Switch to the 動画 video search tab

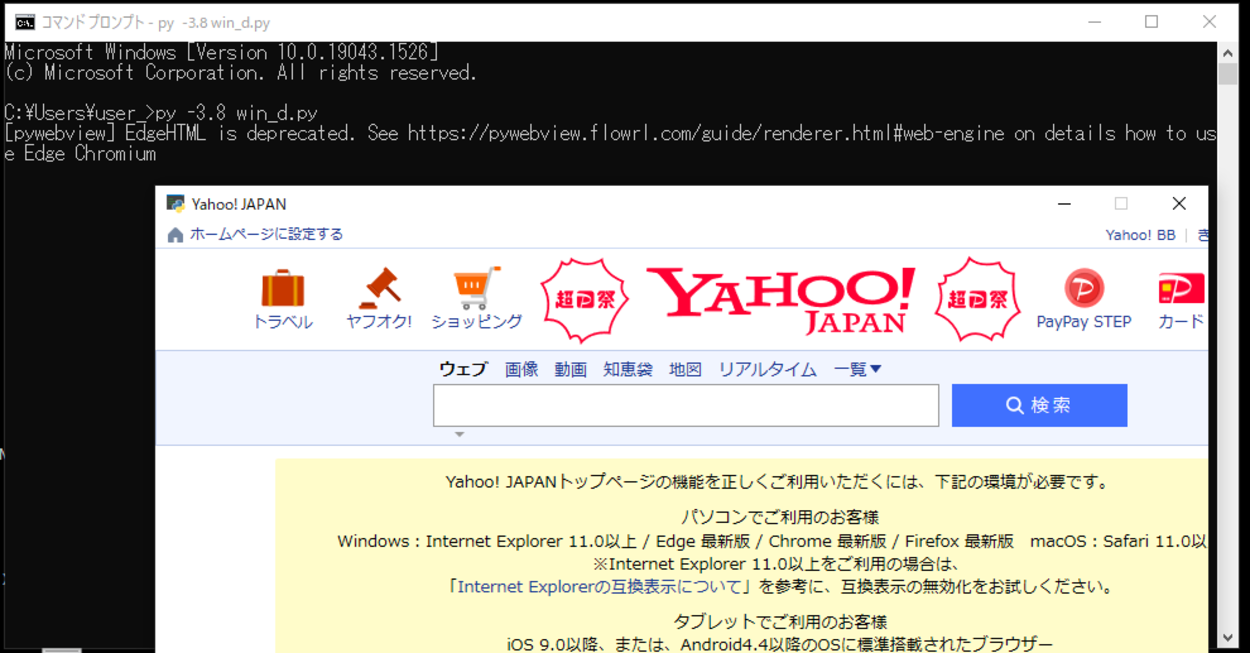pos(570,368)
